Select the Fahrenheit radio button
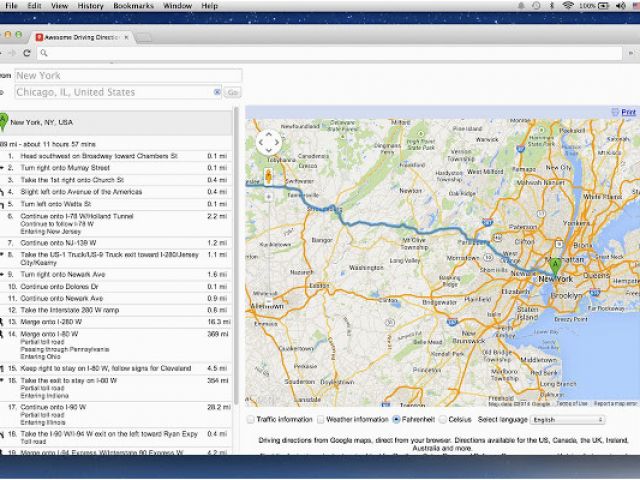This screenshot has width=640, height=480. (396, 419)
